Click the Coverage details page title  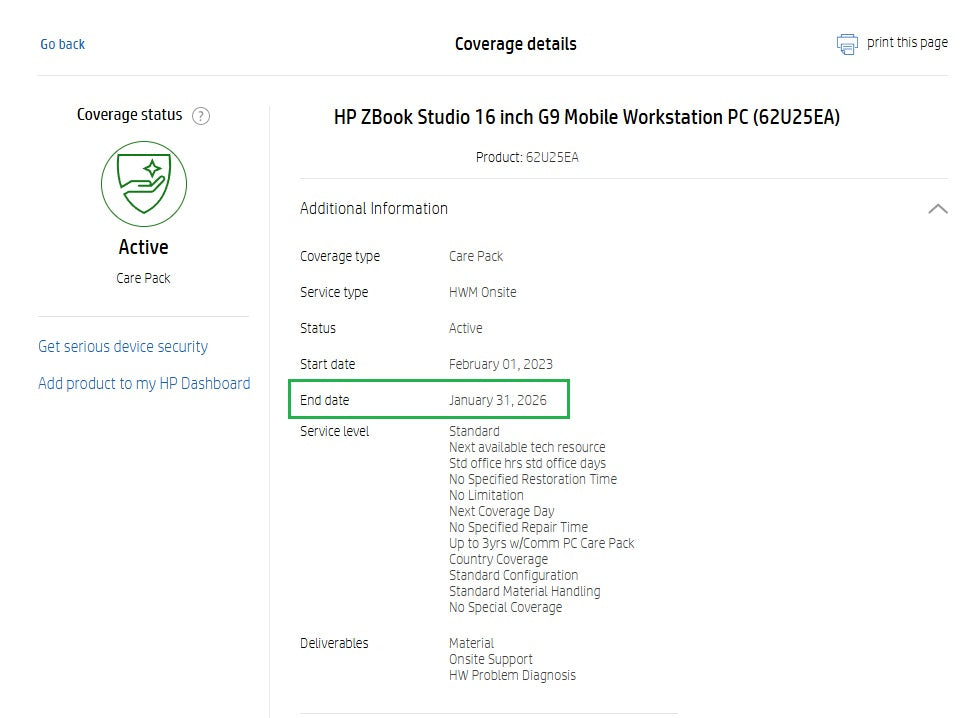click(x=515, y=44)
